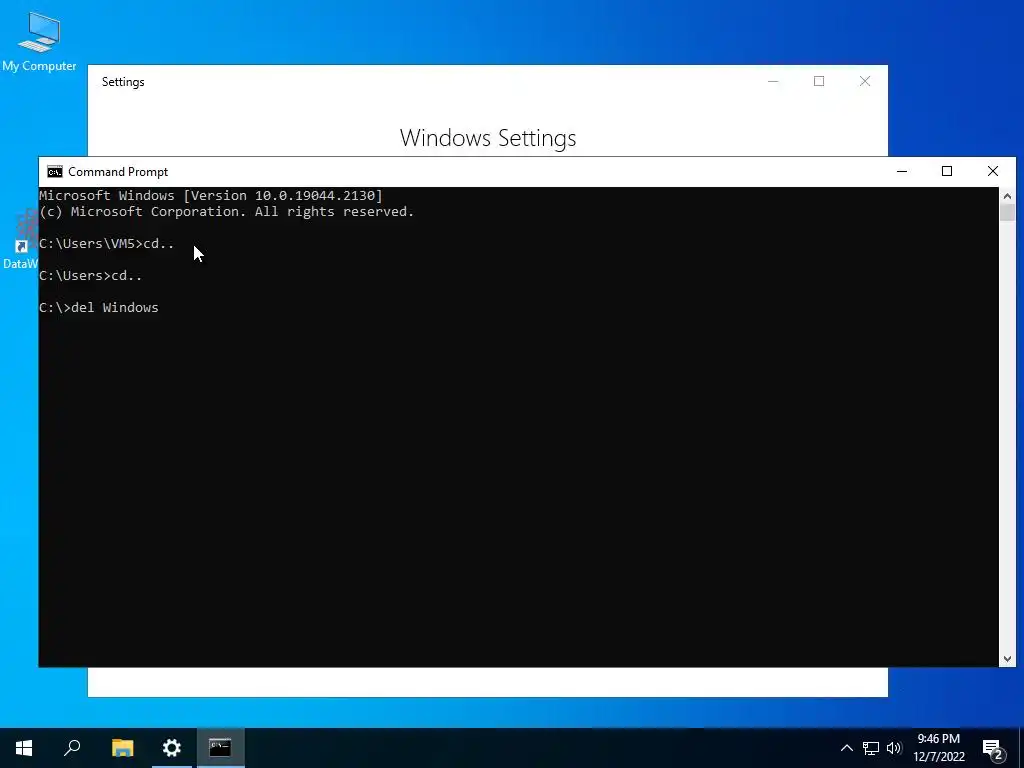
Task: Click the Settings window title text
Action: (123, 82)
